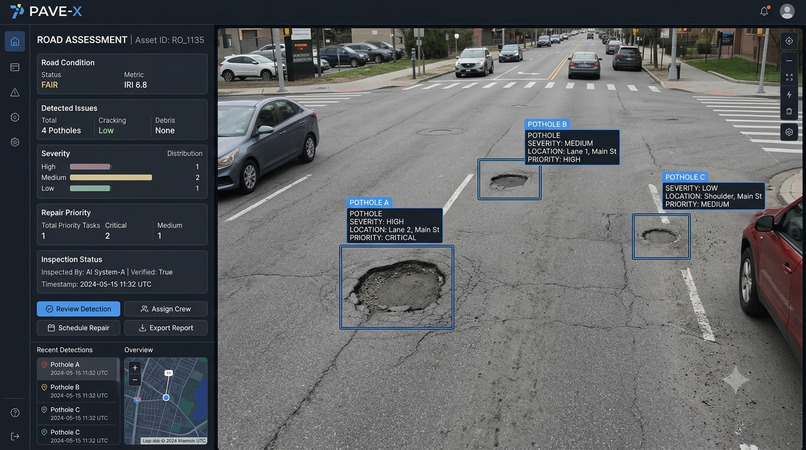Toggle the fullscreen icon on the image toolbar
This screenshot has height=450, width=806.
[789, 78]
